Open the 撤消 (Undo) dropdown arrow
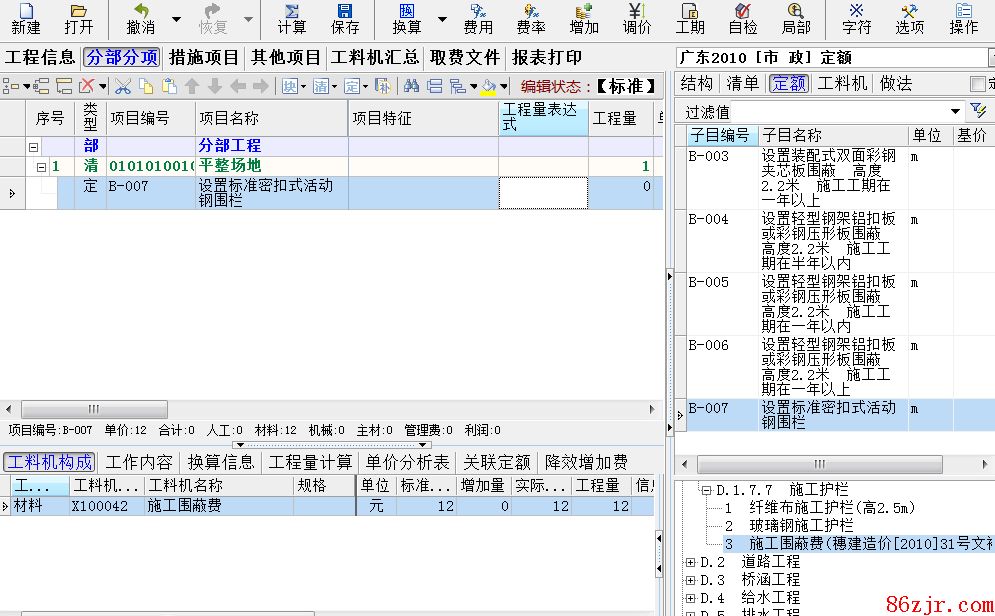 click(x=176, y=19)
